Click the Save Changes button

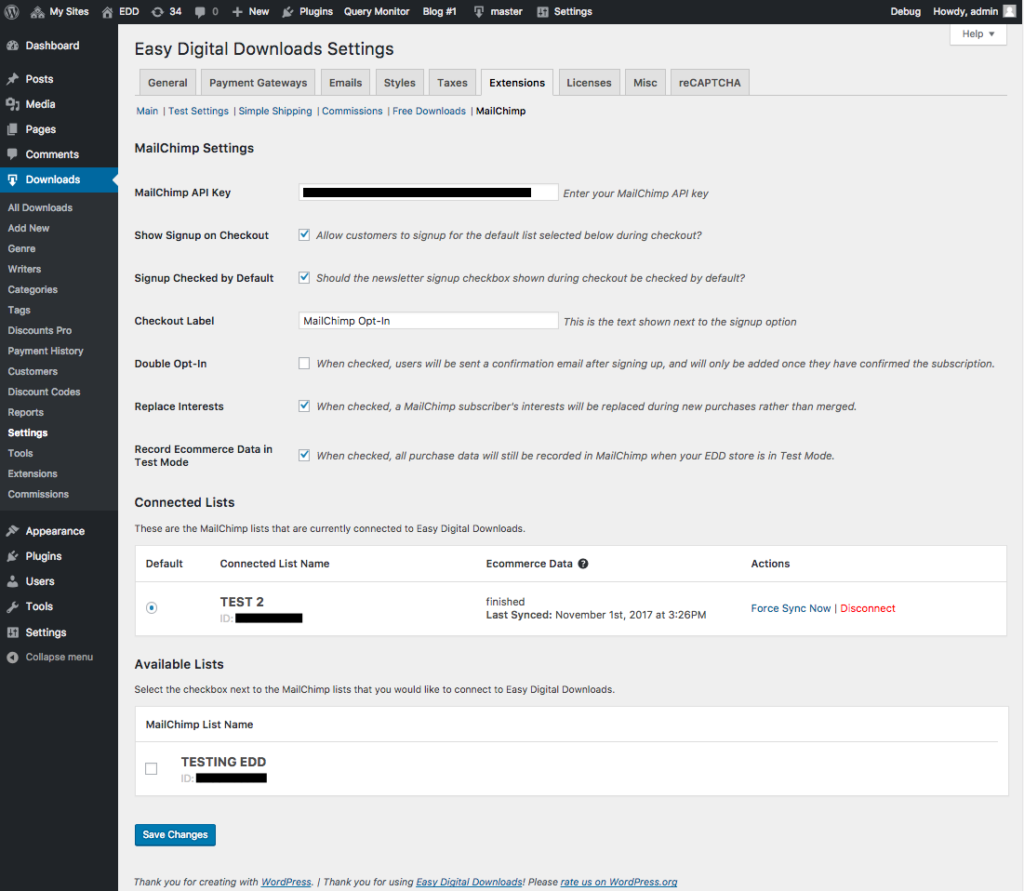coord(175,835)
